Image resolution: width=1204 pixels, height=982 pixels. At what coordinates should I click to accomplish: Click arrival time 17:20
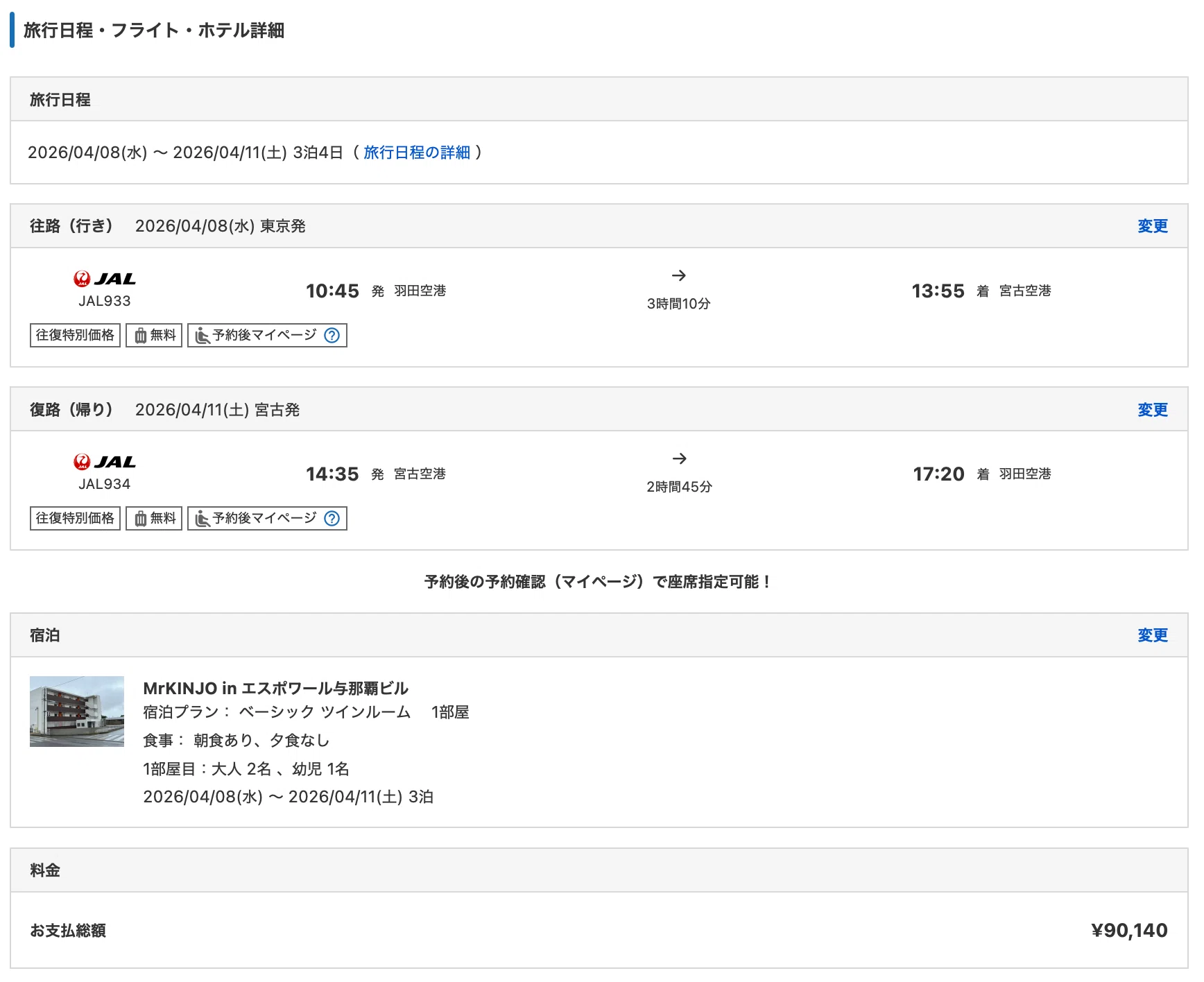pyautogui.click(x=938, y=474)
